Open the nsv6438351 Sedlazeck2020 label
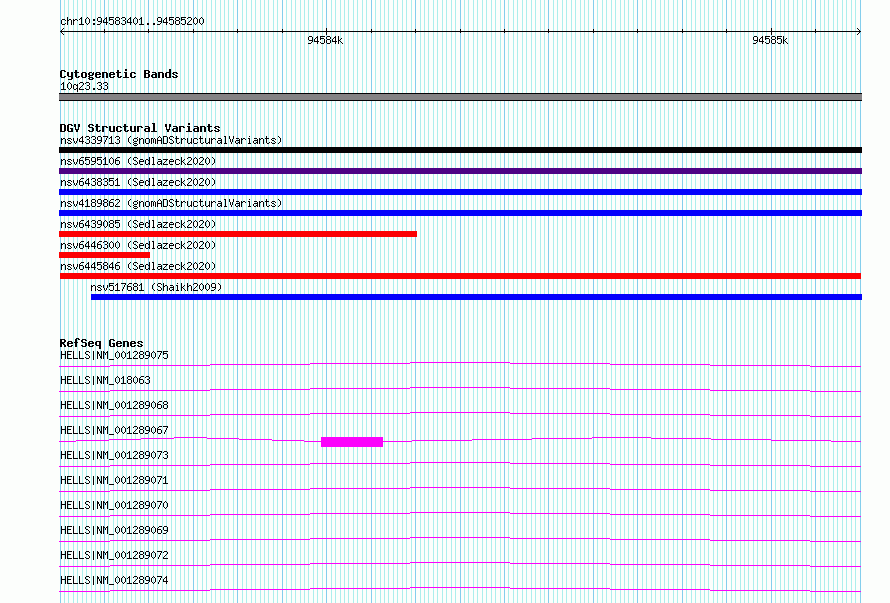Image resolution: width=890 pixels, height=603 pixels. pos(138,182)
